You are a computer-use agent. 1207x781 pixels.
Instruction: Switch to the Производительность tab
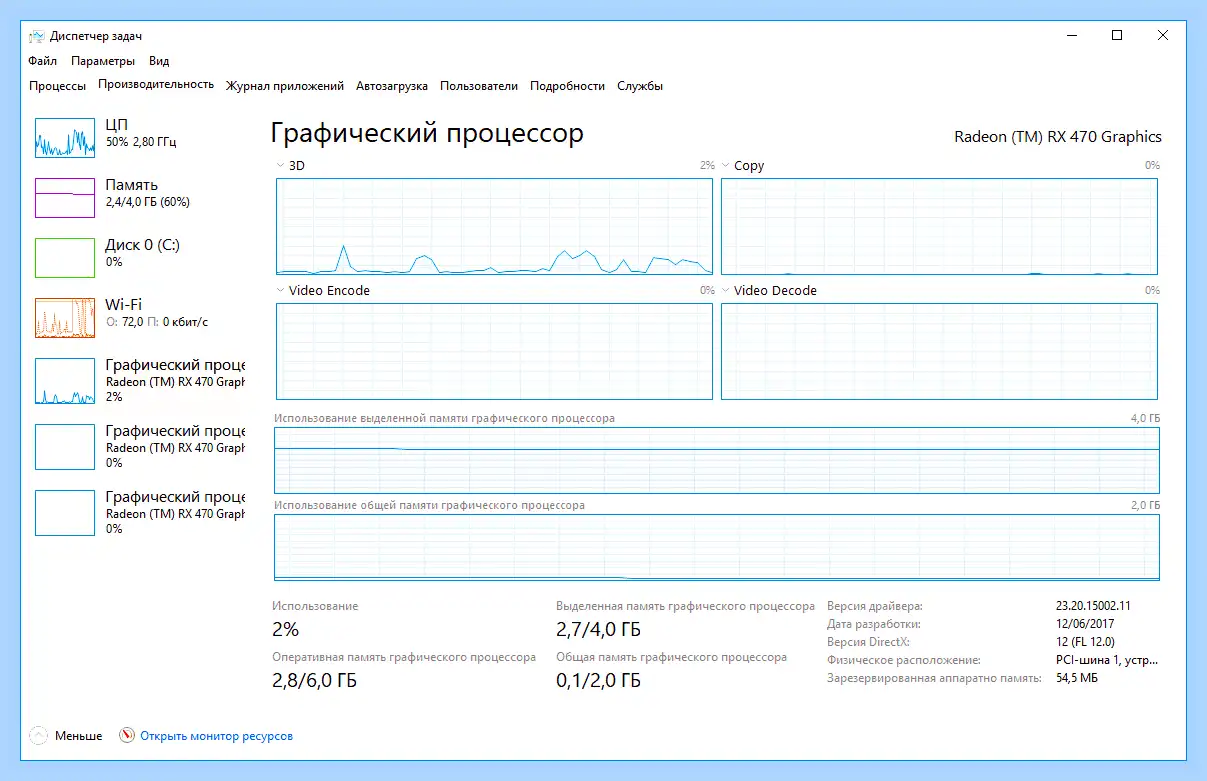[x=156, y=85]
